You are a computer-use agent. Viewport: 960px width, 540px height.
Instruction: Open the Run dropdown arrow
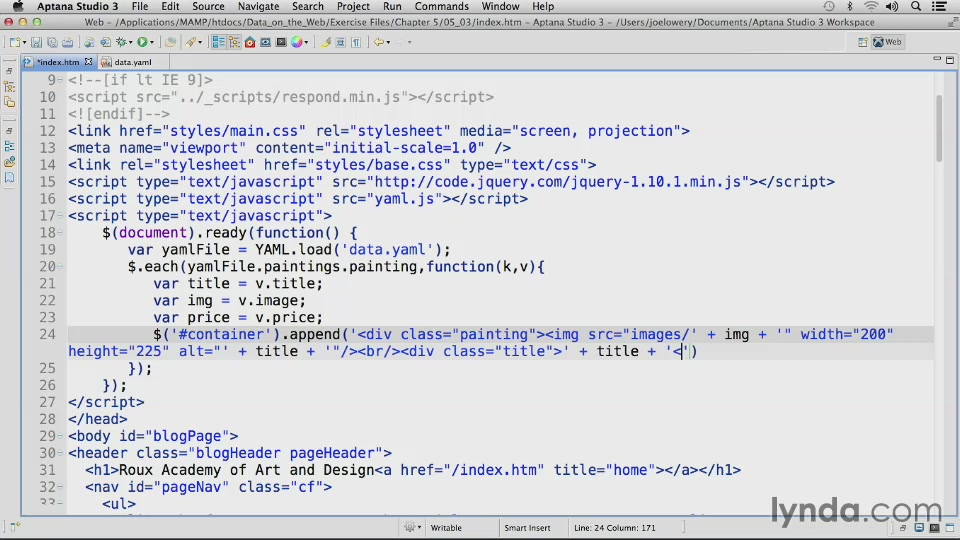coord(152,42)
